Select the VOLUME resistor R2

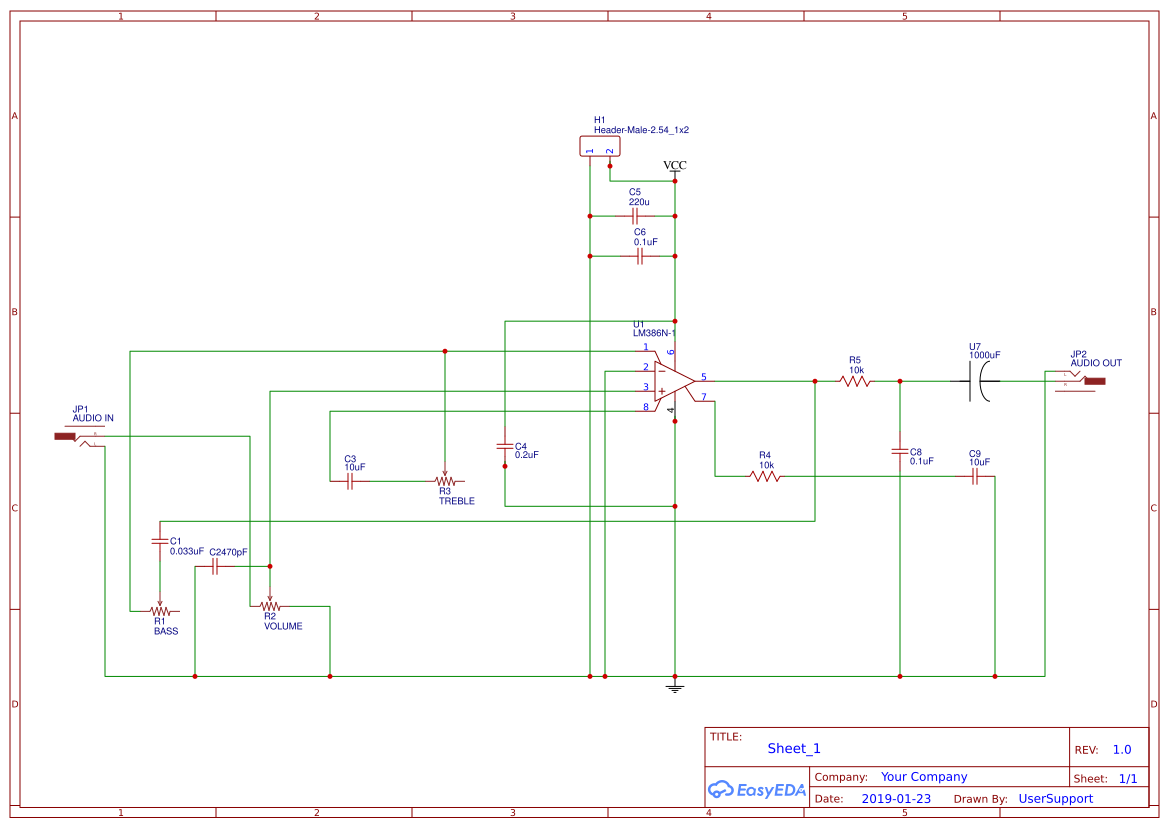pyautogui.click(x=271, y=605)
